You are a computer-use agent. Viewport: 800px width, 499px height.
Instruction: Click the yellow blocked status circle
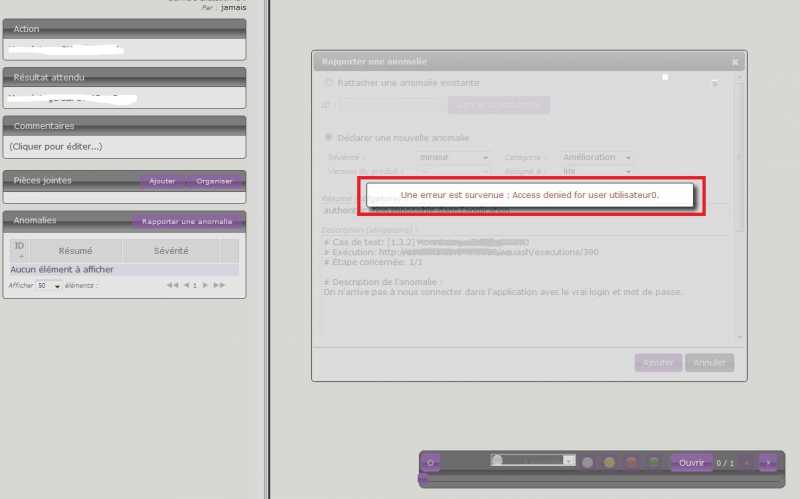click(x=609, y=462)
